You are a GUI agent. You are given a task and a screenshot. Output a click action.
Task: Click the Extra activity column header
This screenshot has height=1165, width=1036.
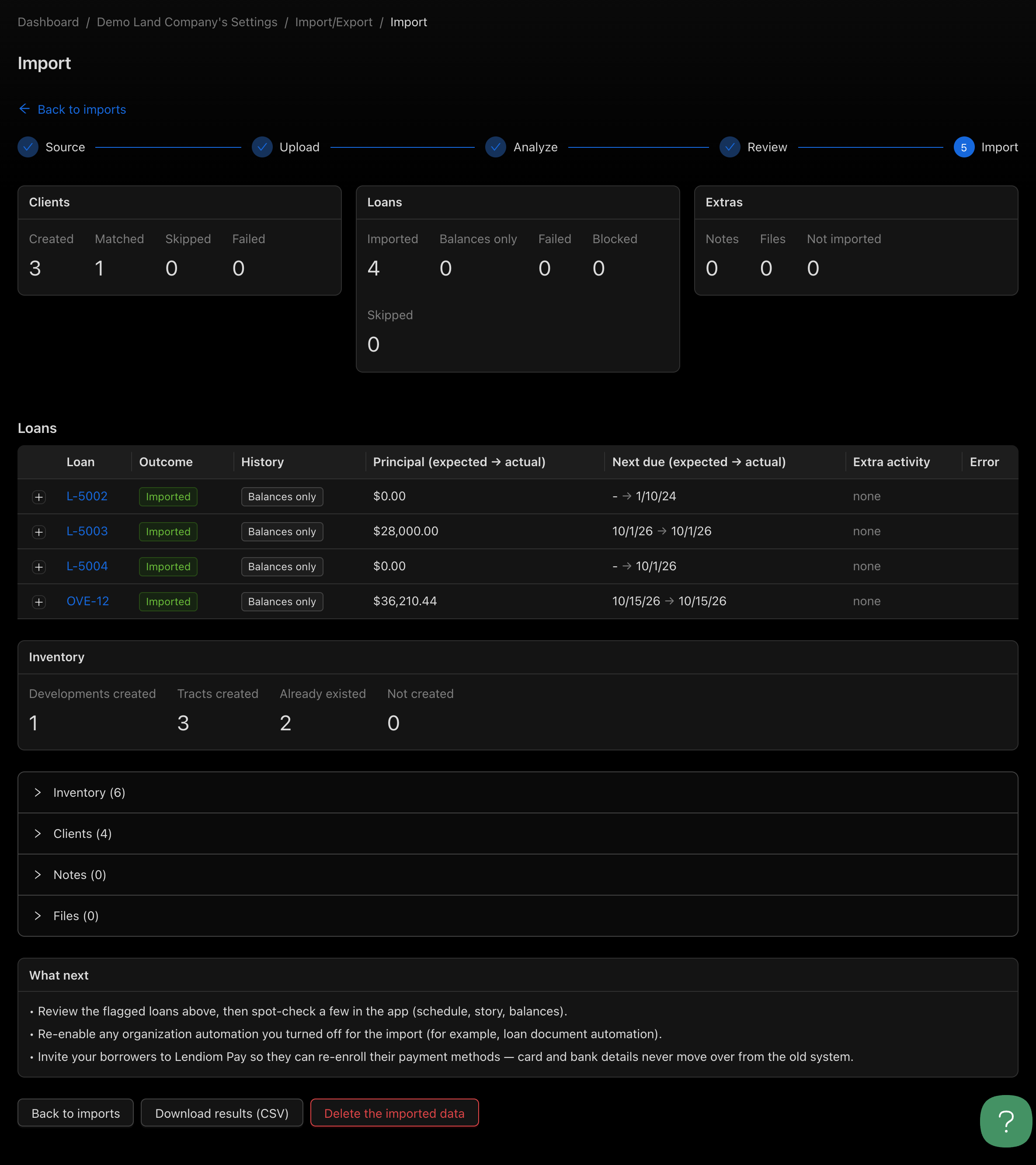coord(891,462)
